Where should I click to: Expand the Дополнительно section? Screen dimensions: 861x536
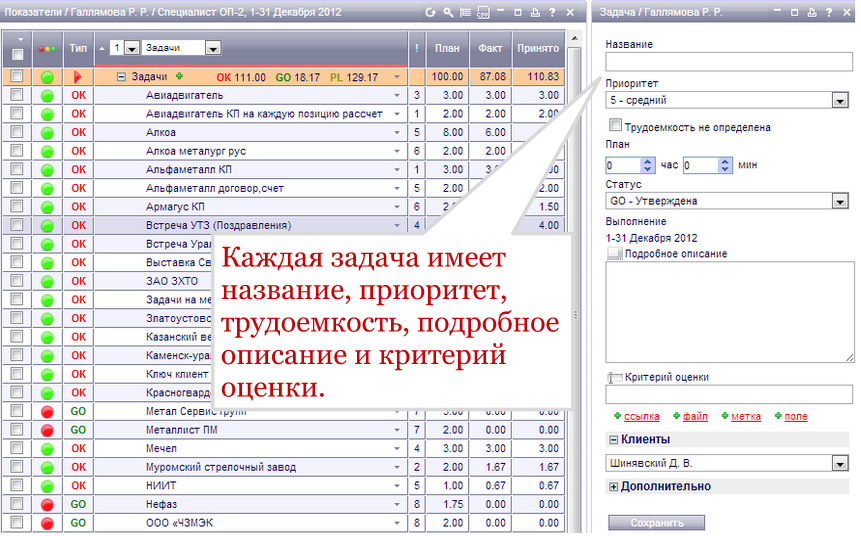pyautogui.click(x=613, y=488)
